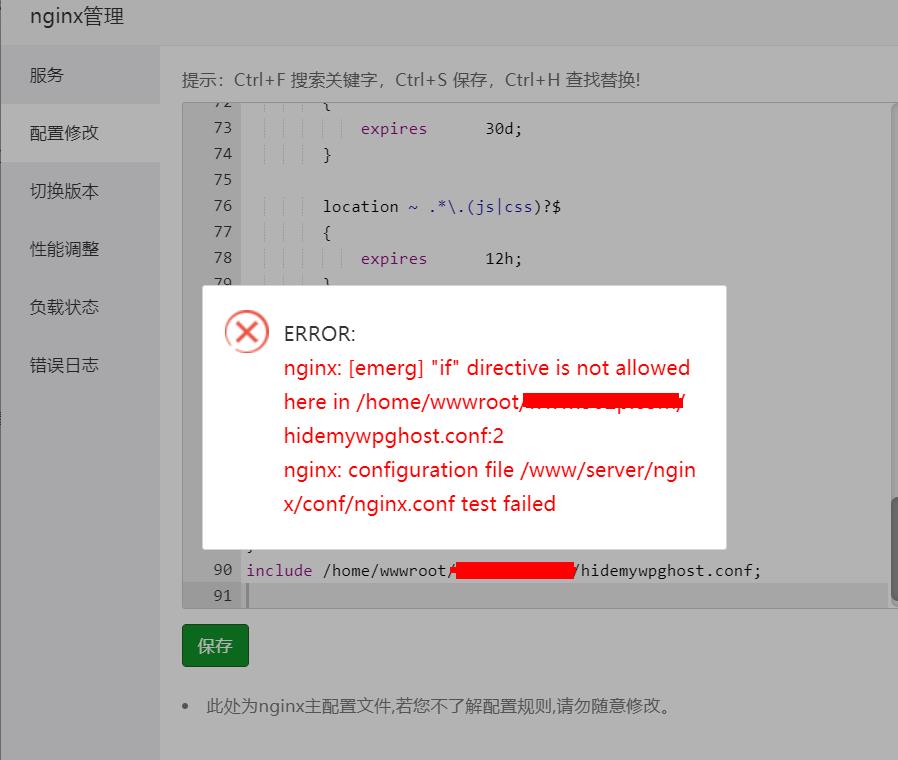Switch to 切换版本 tab

(80, 191)
